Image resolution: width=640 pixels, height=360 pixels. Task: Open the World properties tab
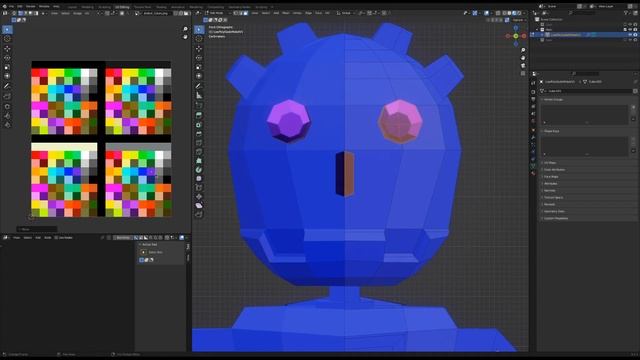point(533,122)
